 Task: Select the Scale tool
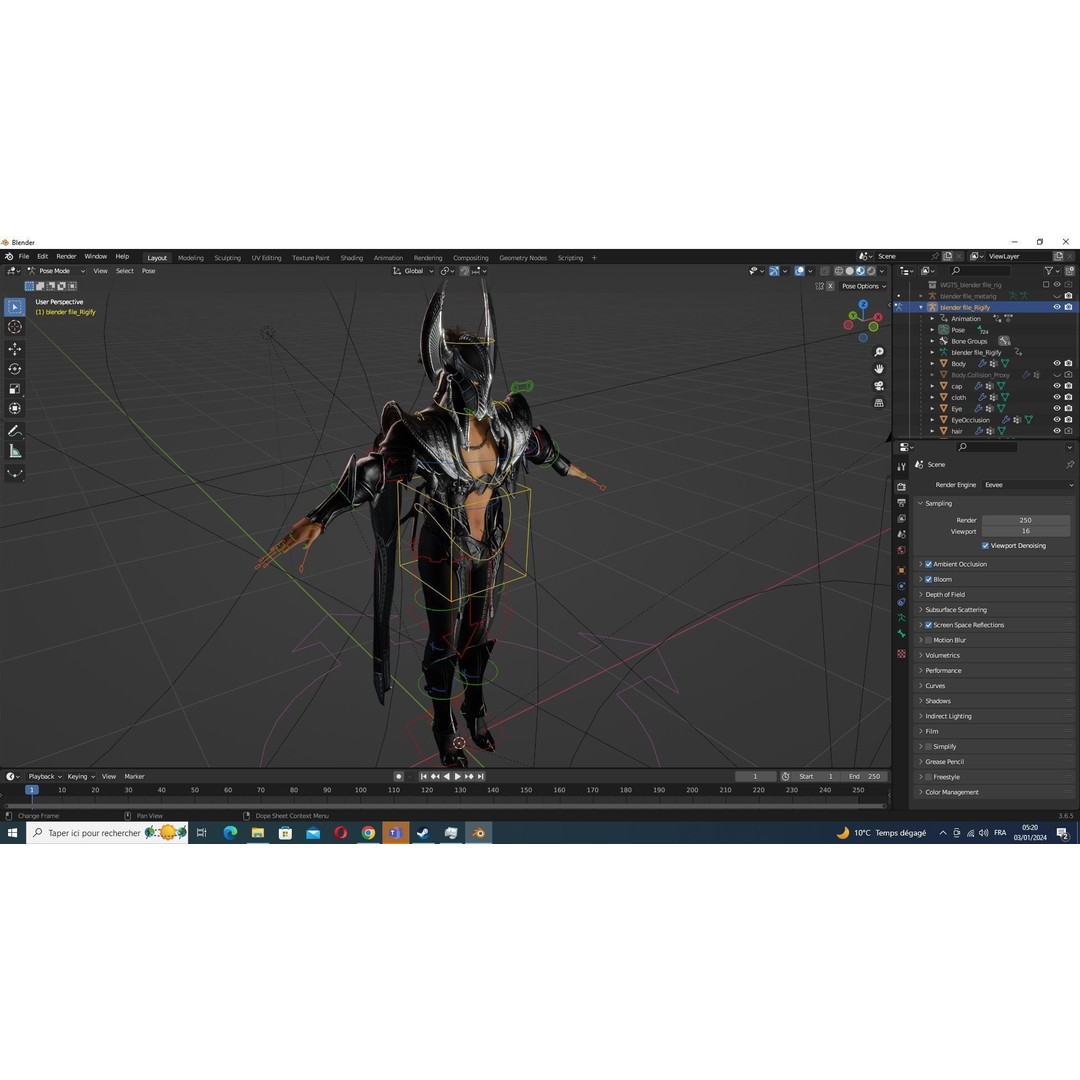[x=14, y=389]
